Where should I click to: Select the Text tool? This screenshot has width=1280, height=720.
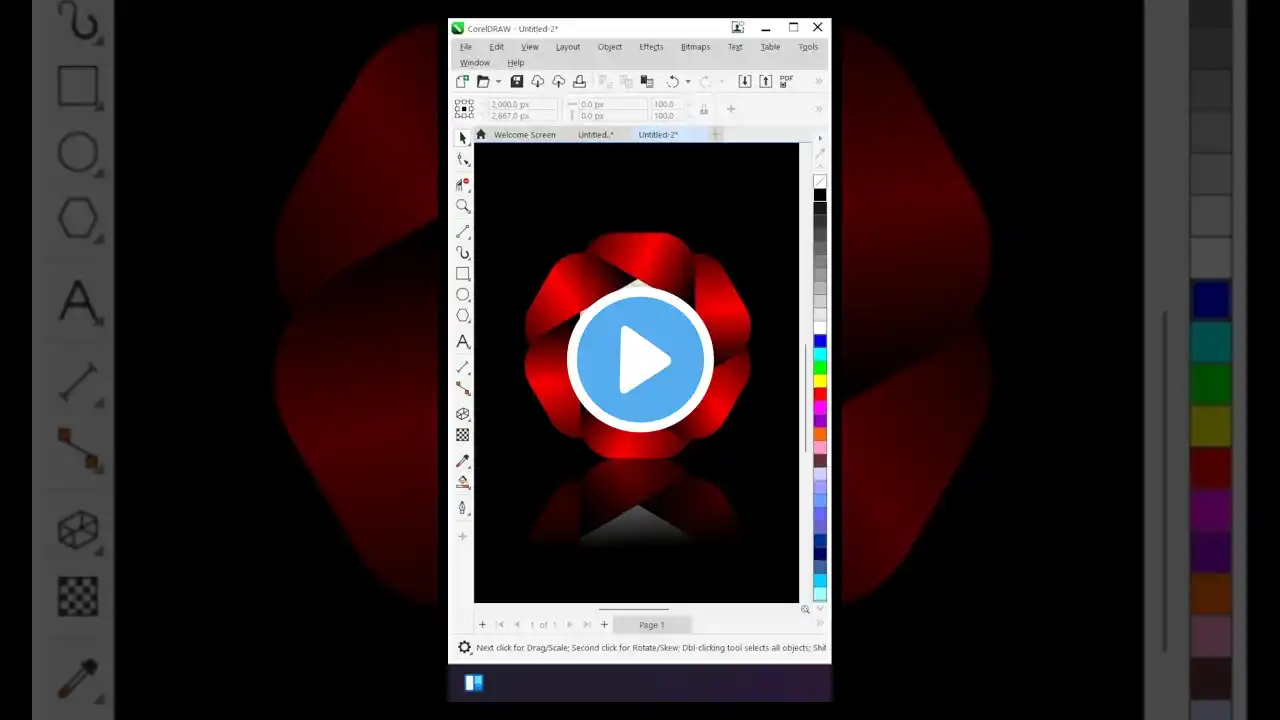463,342
